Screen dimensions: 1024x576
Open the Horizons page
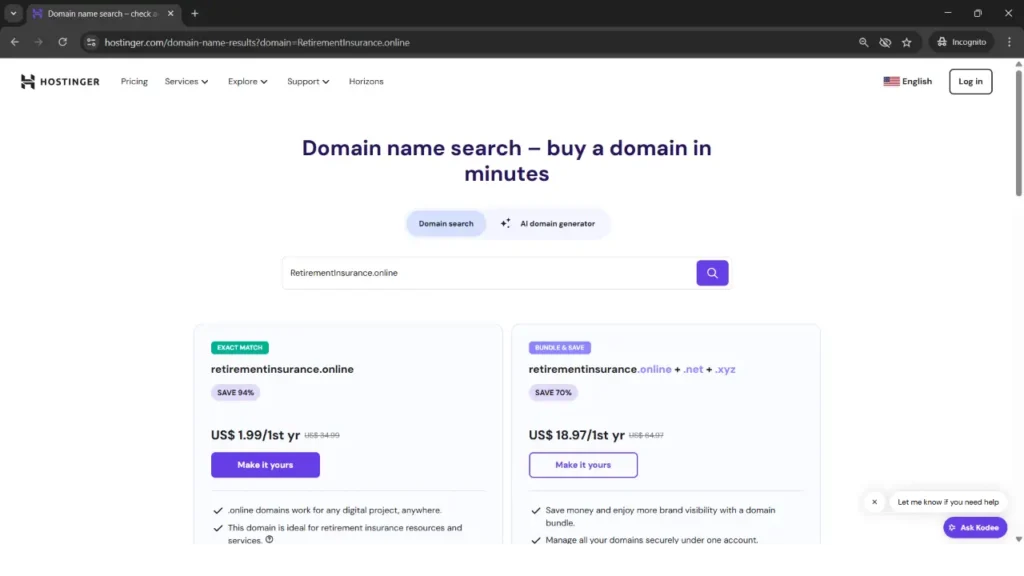click(366, 82)
